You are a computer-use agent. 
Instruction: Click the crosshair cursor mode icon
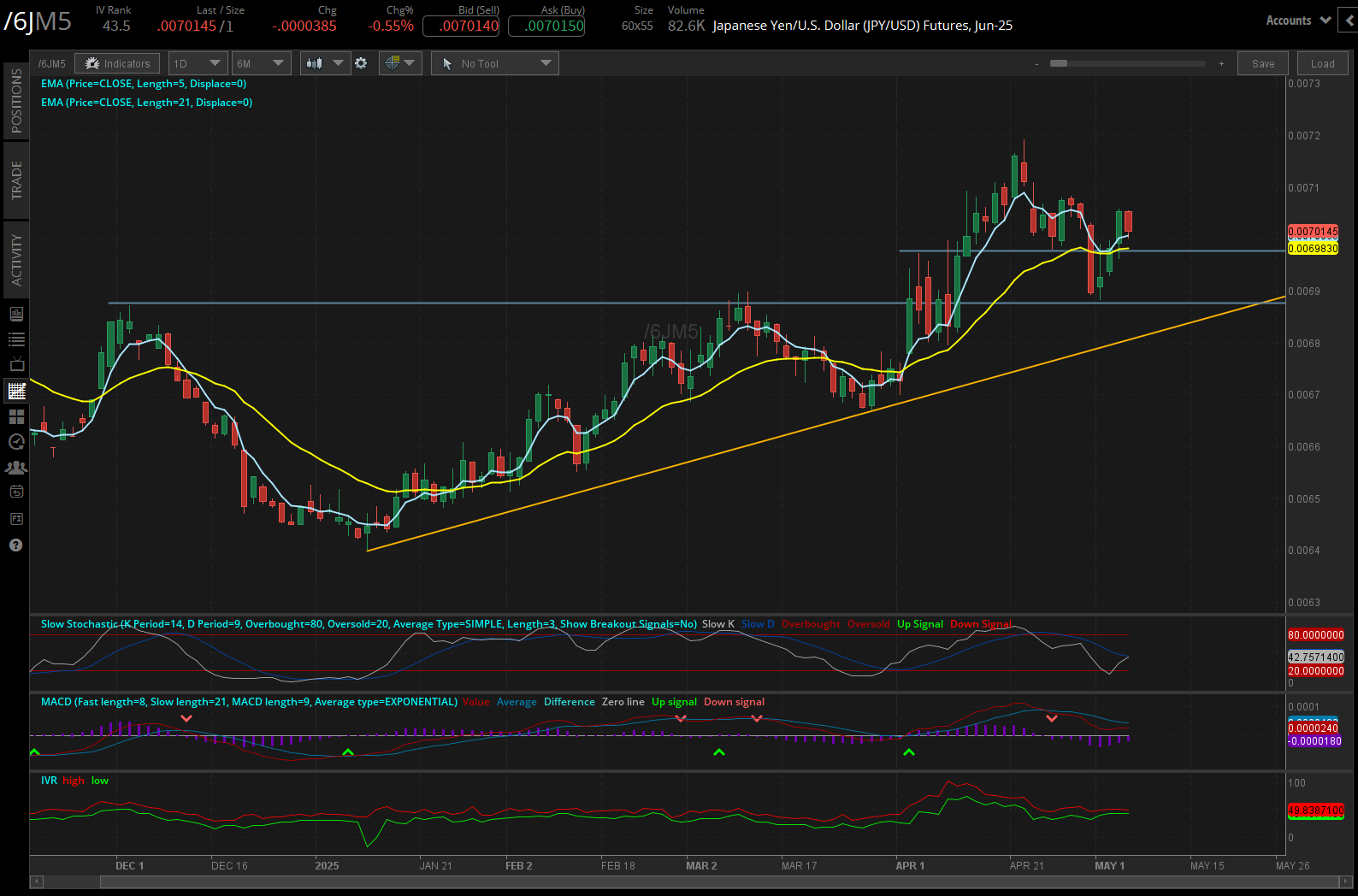coord(392,63)
